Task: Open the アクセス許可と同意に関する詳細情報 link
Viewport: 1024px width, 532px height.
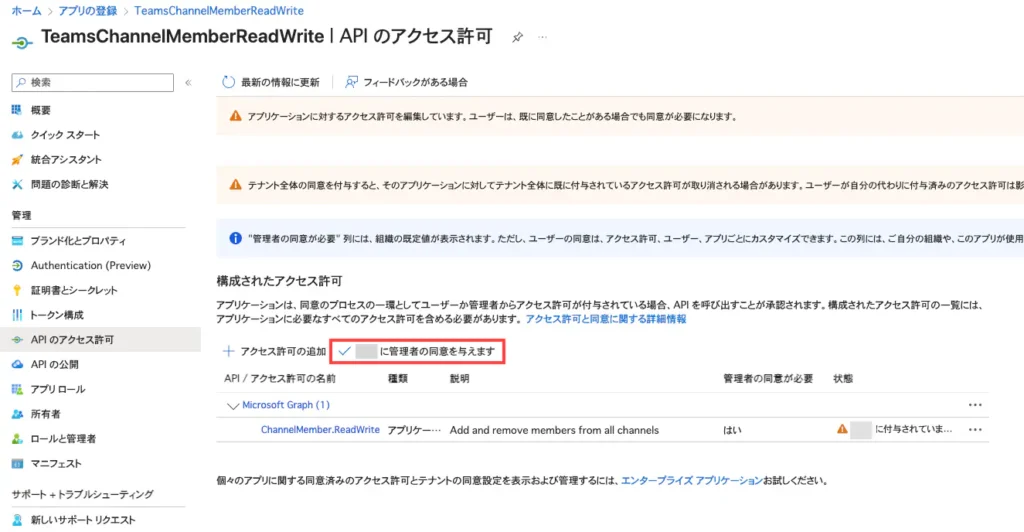Action: tap(605, 319)
